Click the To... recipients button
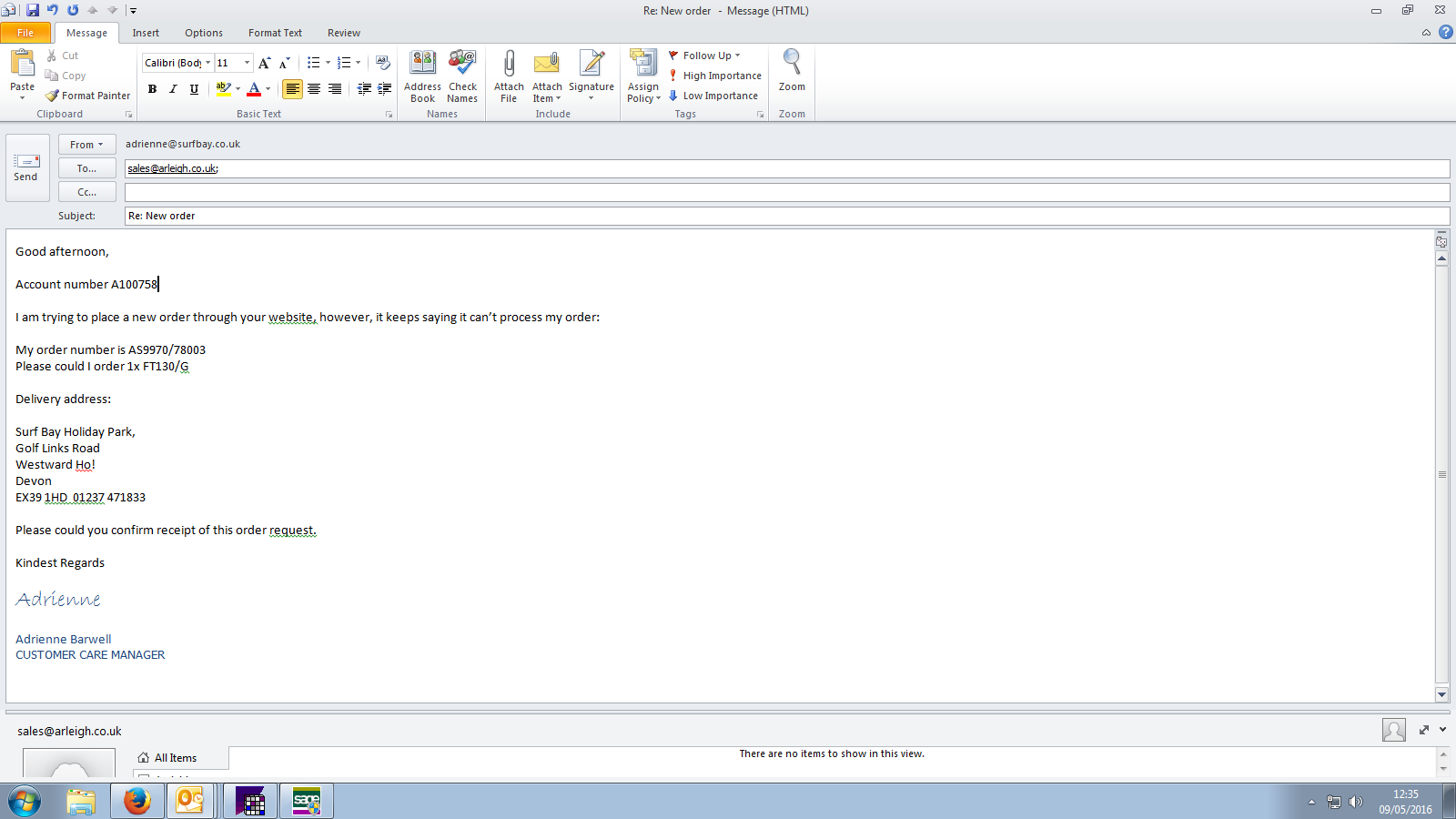This screenshot has height=819, width=1456. 86,168
